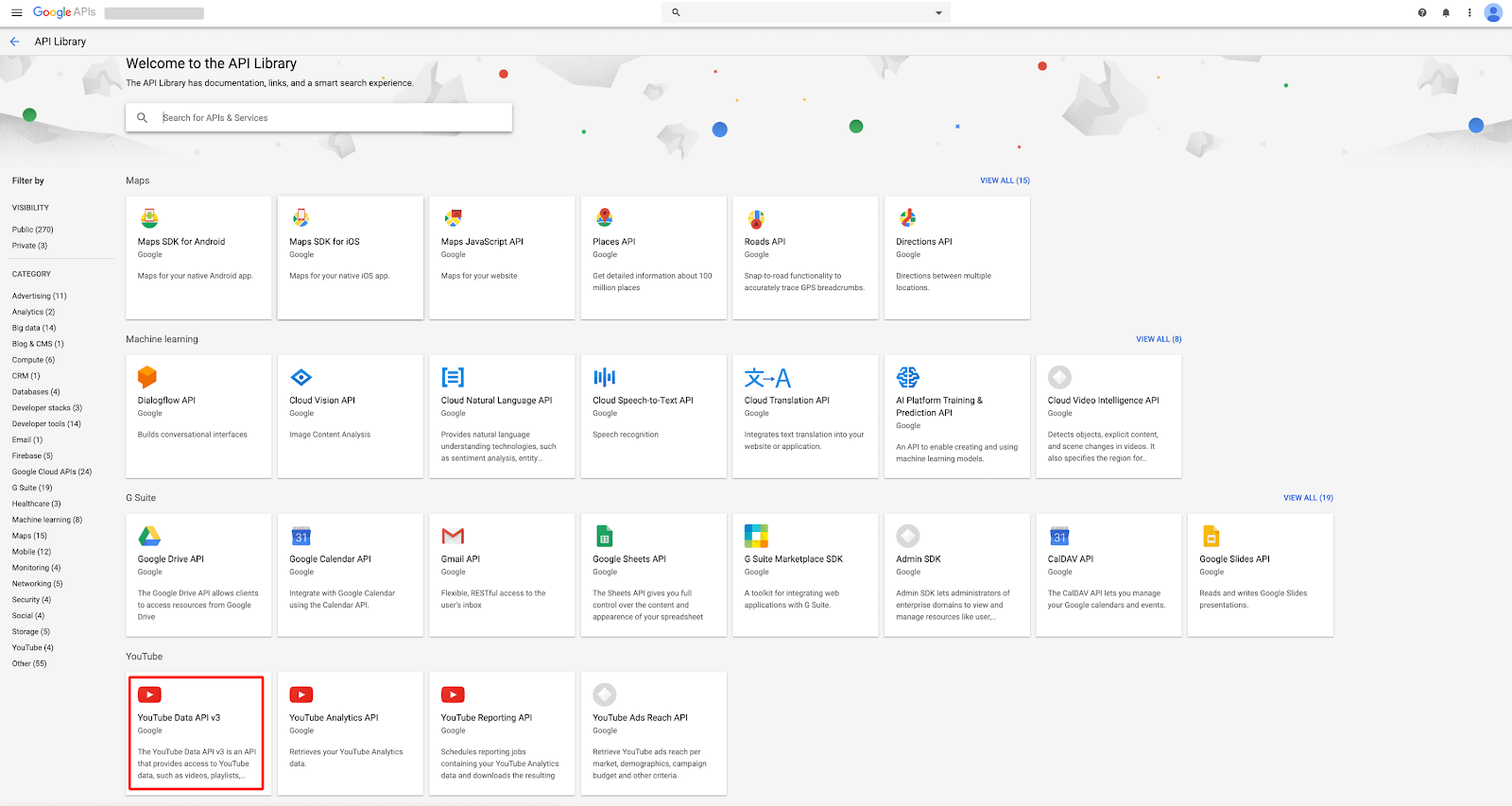This screenshot has height=806, width=1512.
Task: Click the Cloud Natural Language API icon
Action: tap(453, 378)
